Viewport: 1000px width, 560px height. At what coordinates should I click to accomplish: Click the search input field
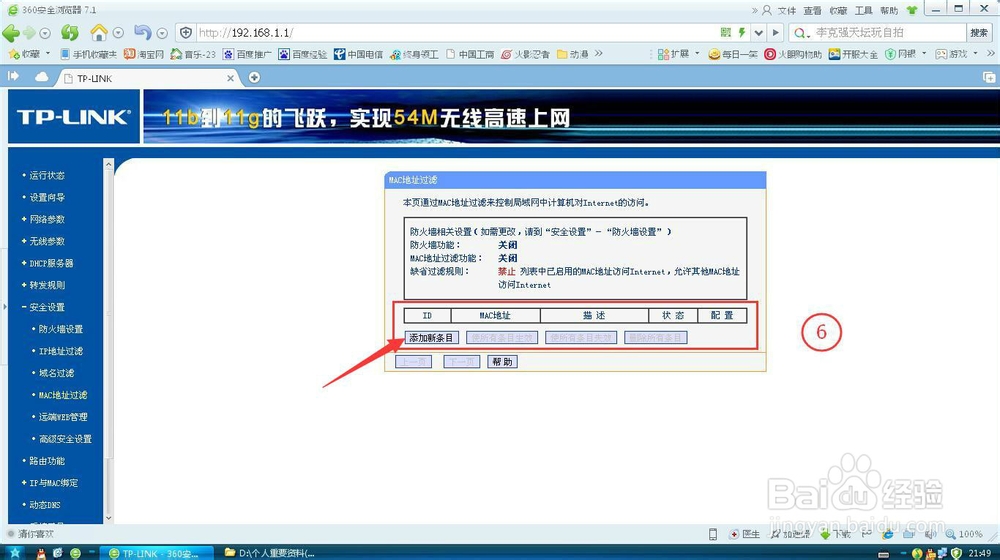coord(889,33)
